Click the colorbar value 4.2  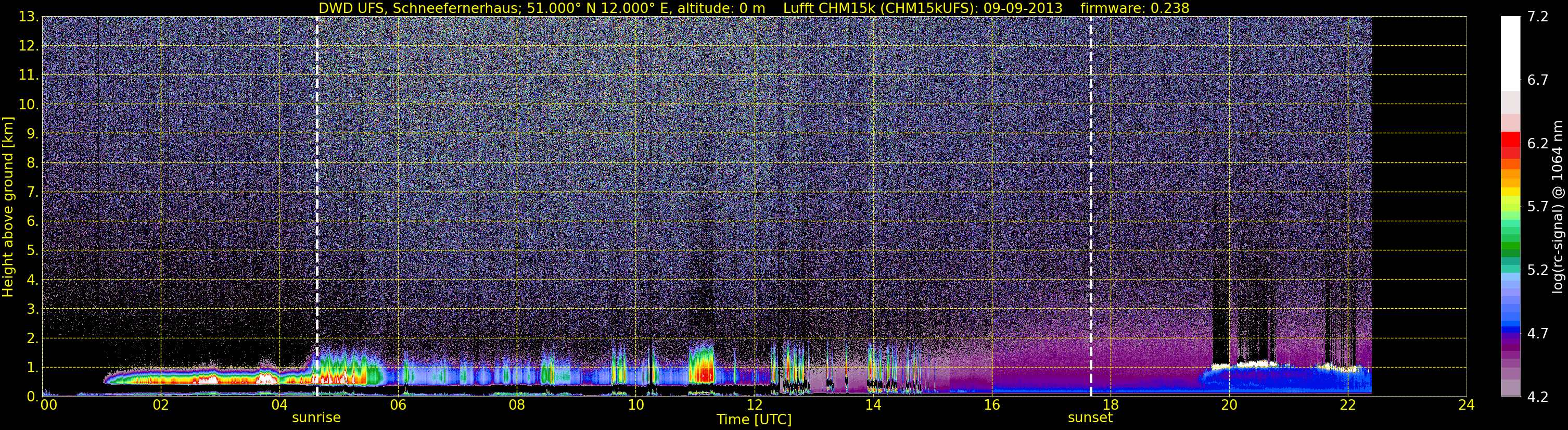pos(1538,397)
